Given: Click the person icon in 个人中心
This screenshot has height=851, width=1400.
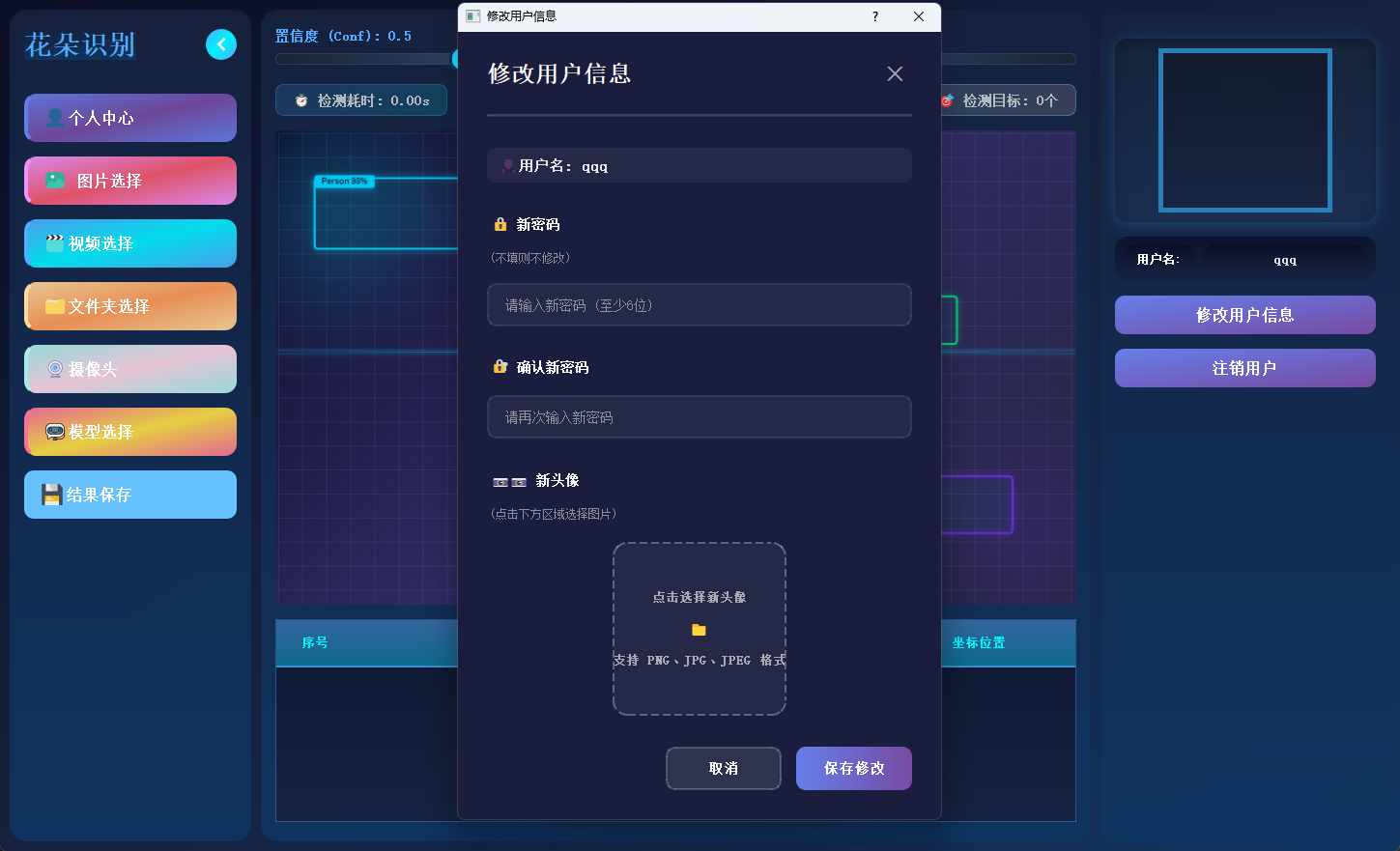Looking at the screenshot, I should coord(55,118).
